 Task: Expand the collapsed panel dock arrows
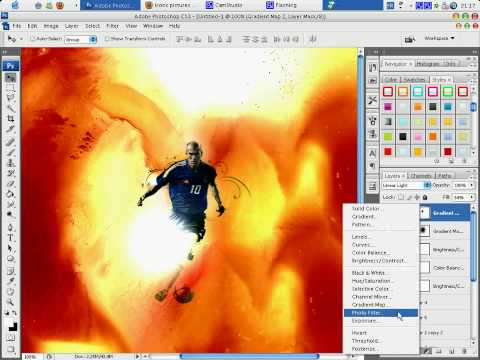[x=376, y=52]
